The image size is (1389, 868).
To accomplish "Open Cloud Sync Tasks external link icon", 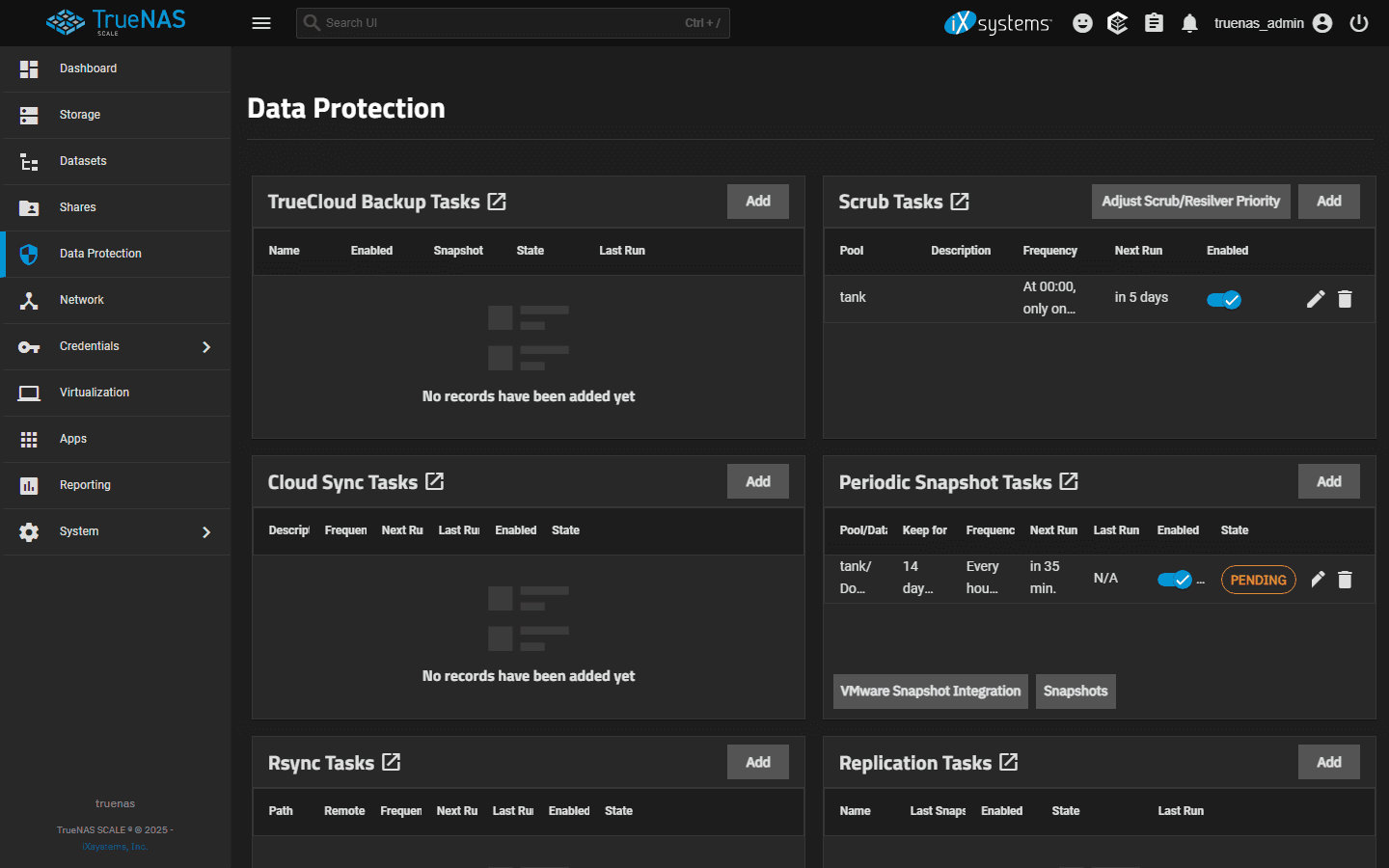I will 435,481.
